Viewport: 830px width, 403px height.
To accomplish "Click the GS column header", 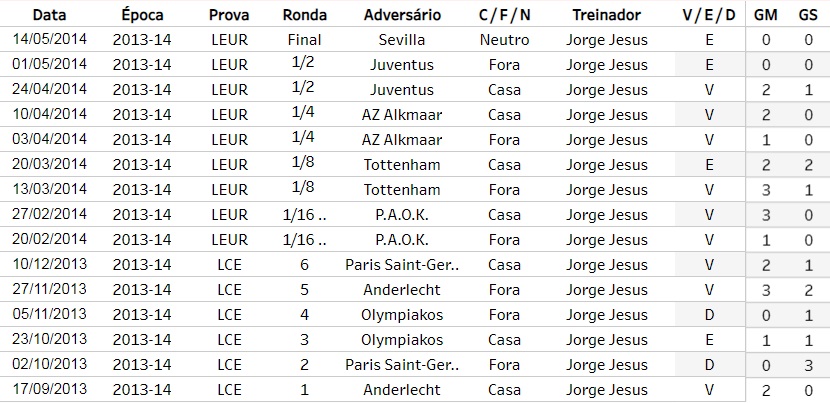I will pyautogui.click(x=806, y=15).
